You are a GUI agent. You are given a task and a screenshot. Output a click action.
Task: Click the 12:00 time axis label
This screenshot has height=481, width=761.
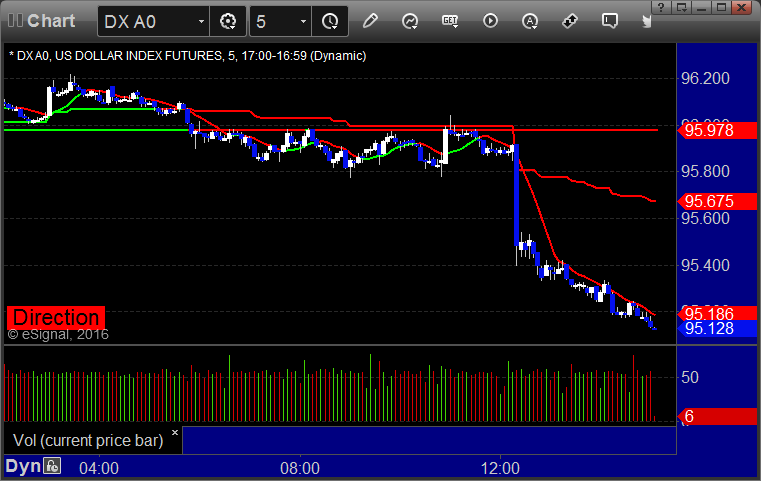pyautogui.click(x=500, y=468)
